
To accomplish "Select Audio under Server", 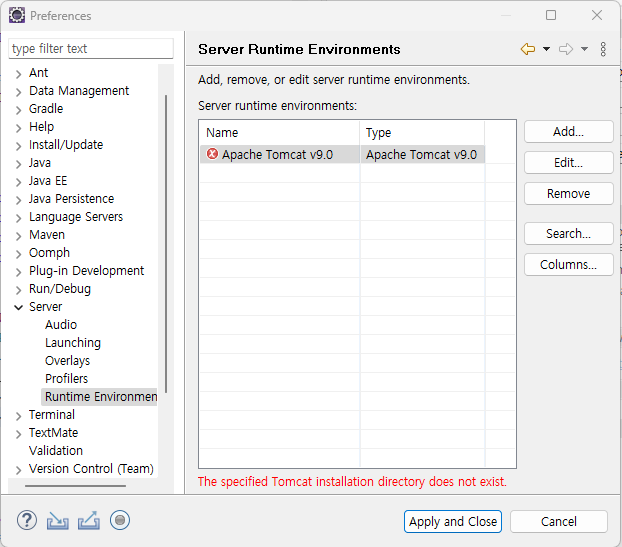I will (61, 324).
